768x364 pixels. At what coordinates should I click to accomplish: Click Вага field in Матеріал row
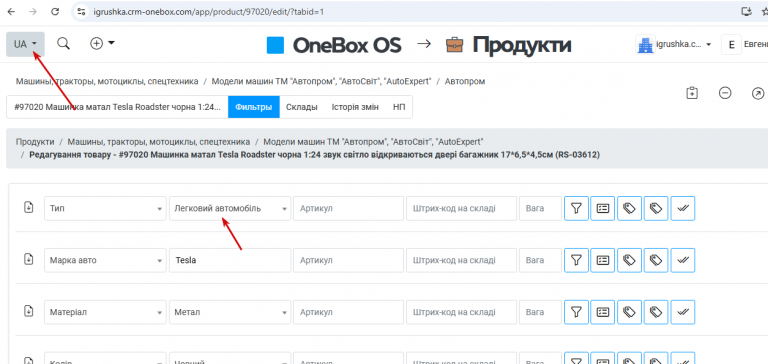(540, 312)
